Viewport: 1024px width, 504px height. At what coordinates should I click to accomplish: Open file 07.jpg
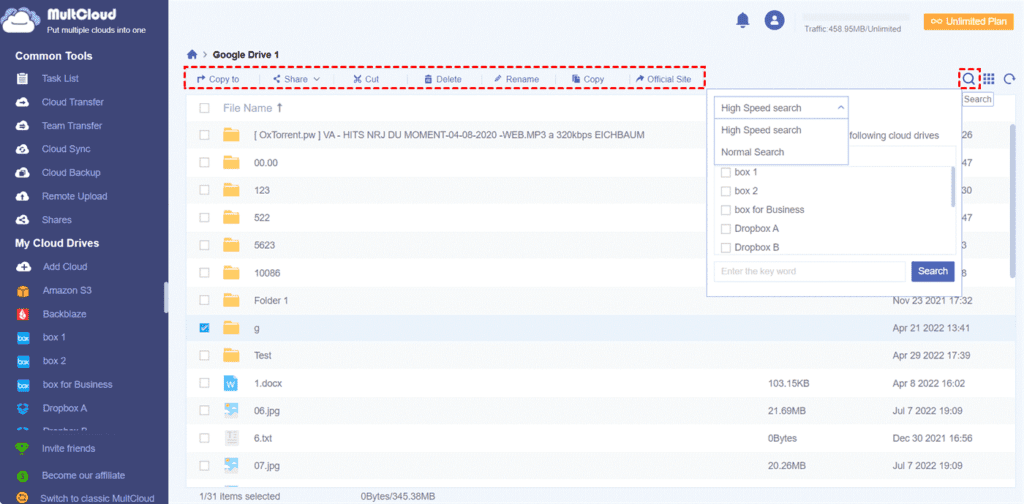click(266, 465)
